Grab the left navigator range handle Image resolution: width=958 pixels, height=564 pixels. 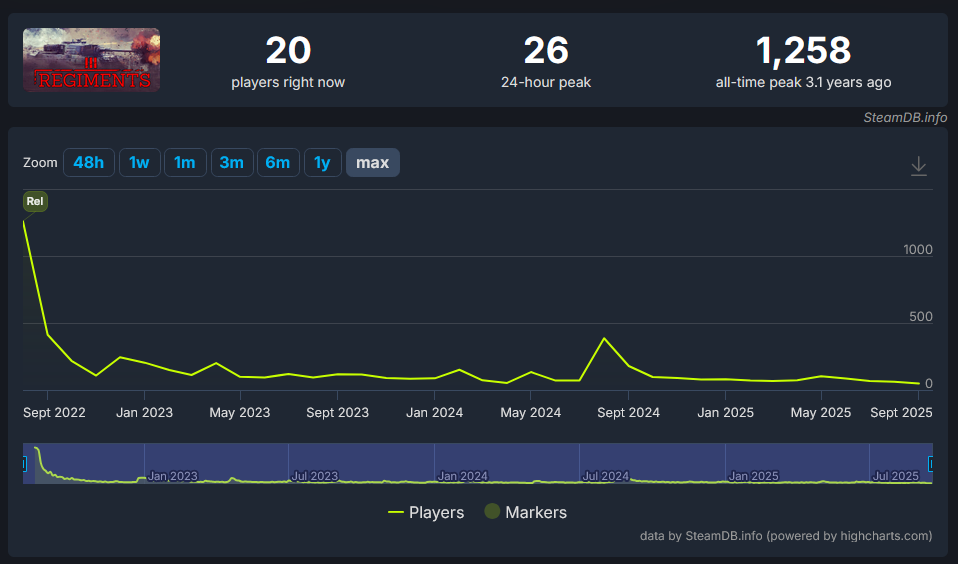[24, 464]
